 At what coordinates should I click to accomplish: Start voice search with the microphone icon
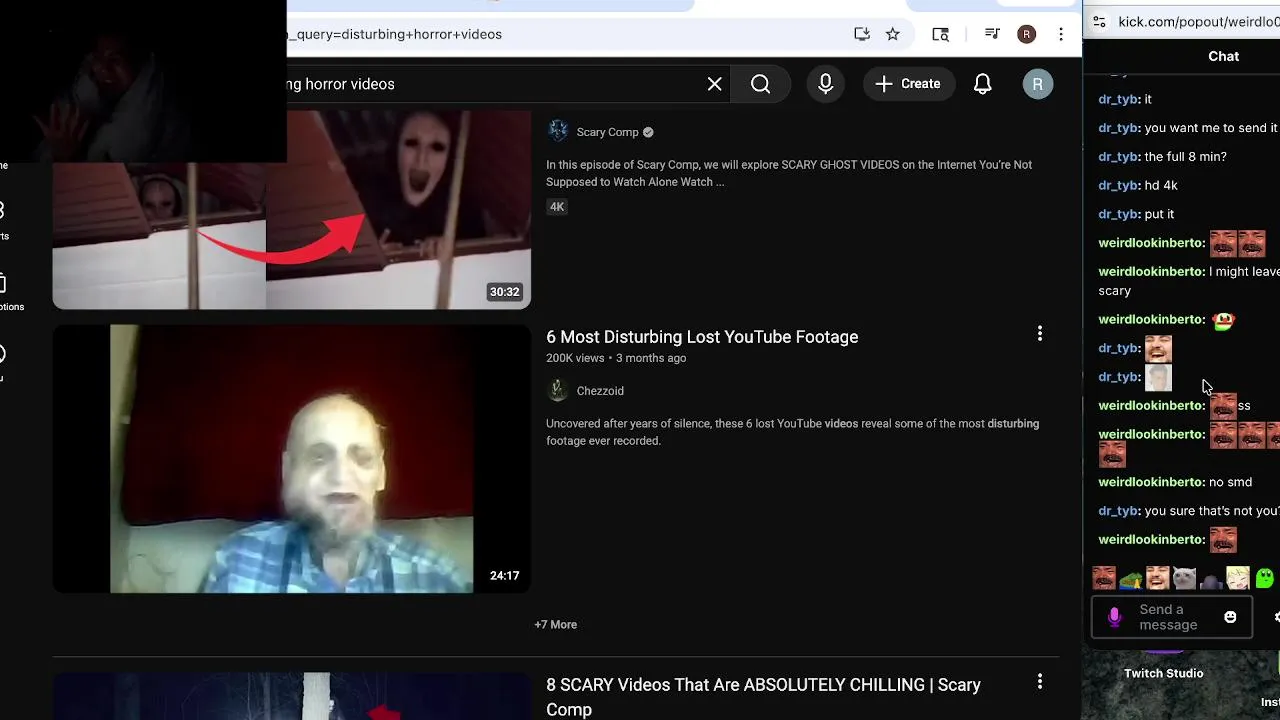point(825,84)
